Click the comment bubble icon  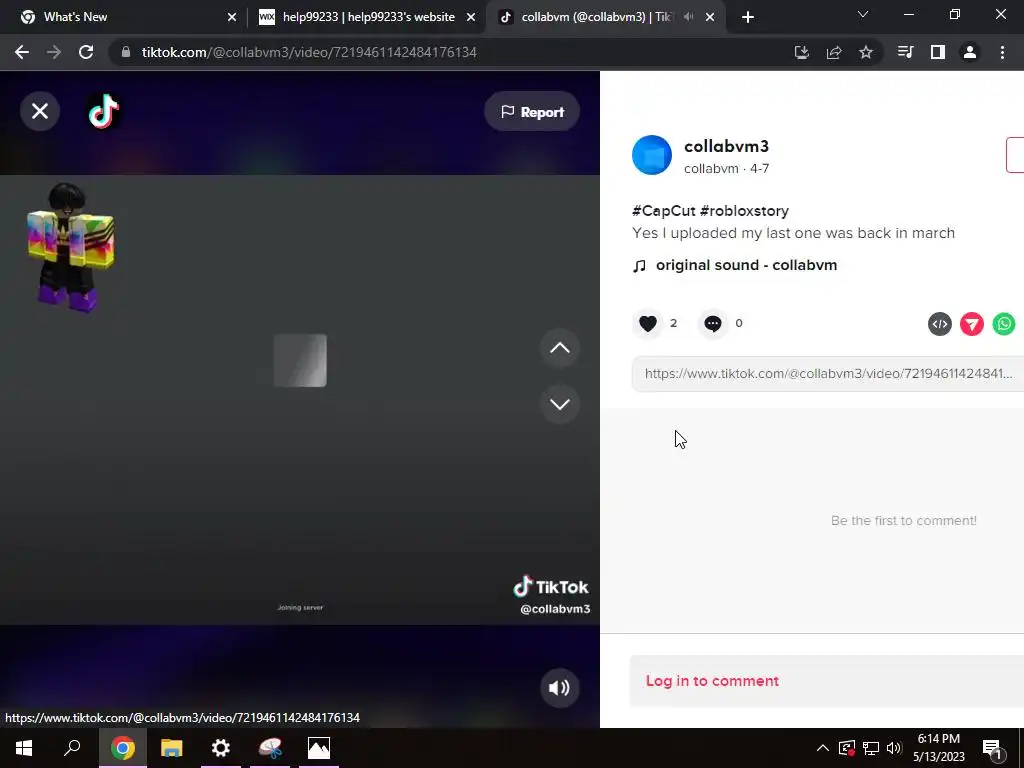point(713,323)
